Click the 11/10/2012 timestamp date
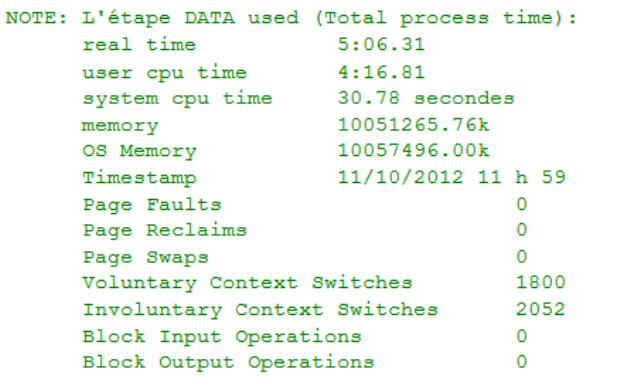 coord(401,177)
